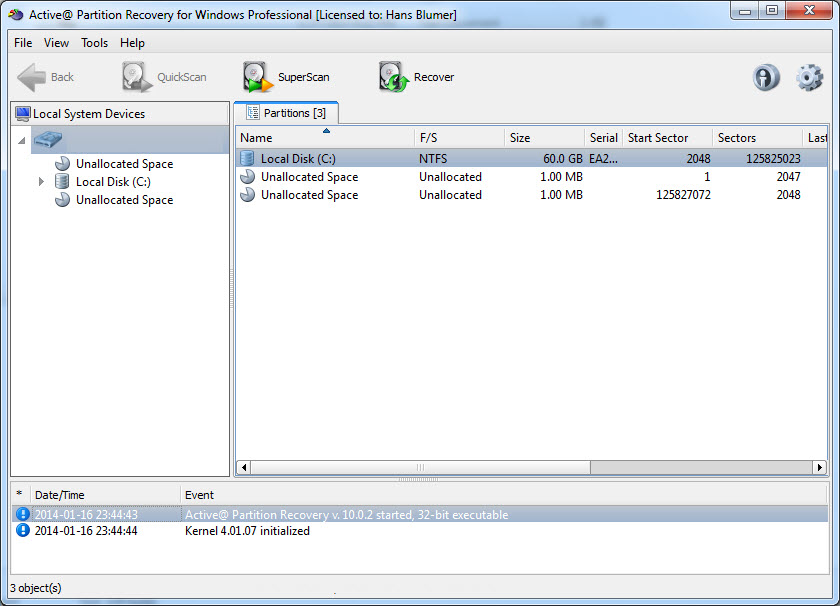Select the Unallocated Space row at sector 125827072
This screenshot has width=840, height=606.
531,195
